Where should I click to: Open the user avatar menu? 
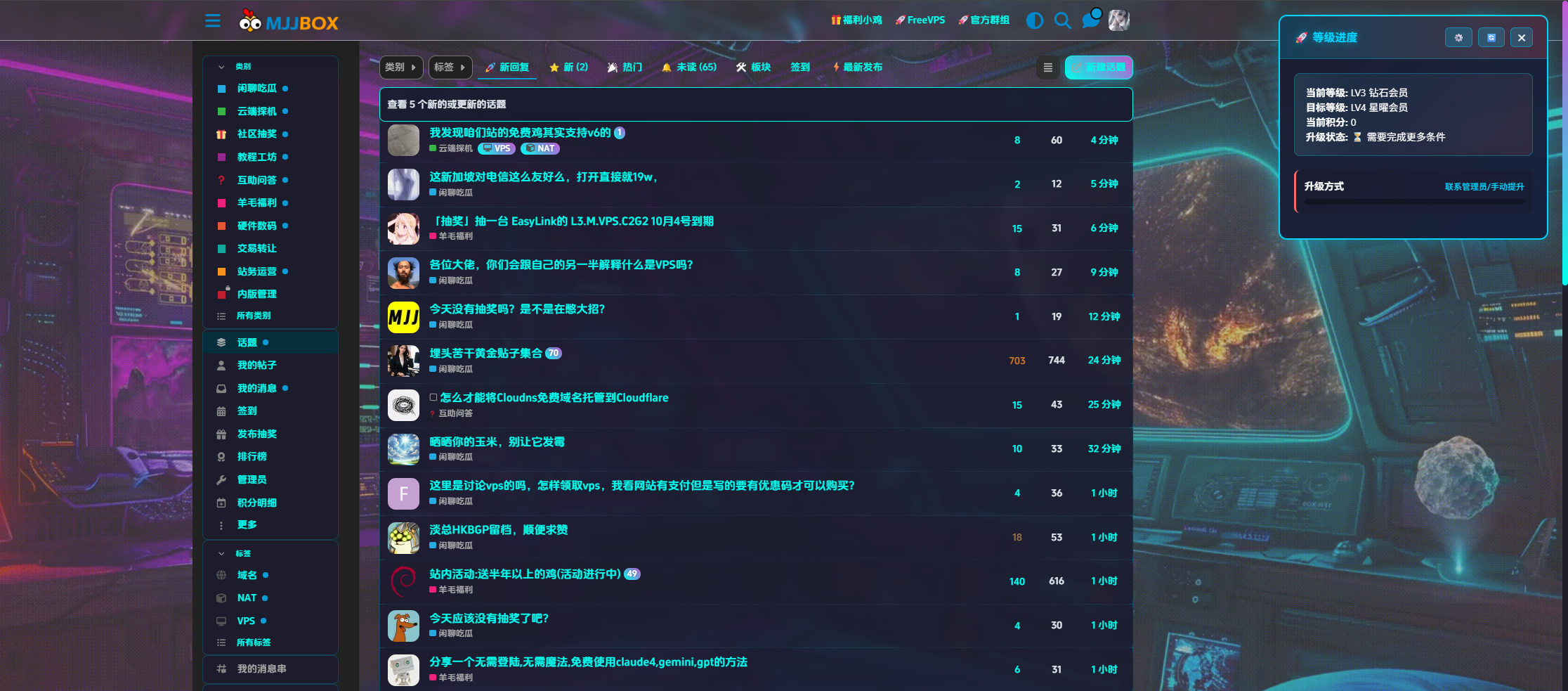pos(1119,20)
